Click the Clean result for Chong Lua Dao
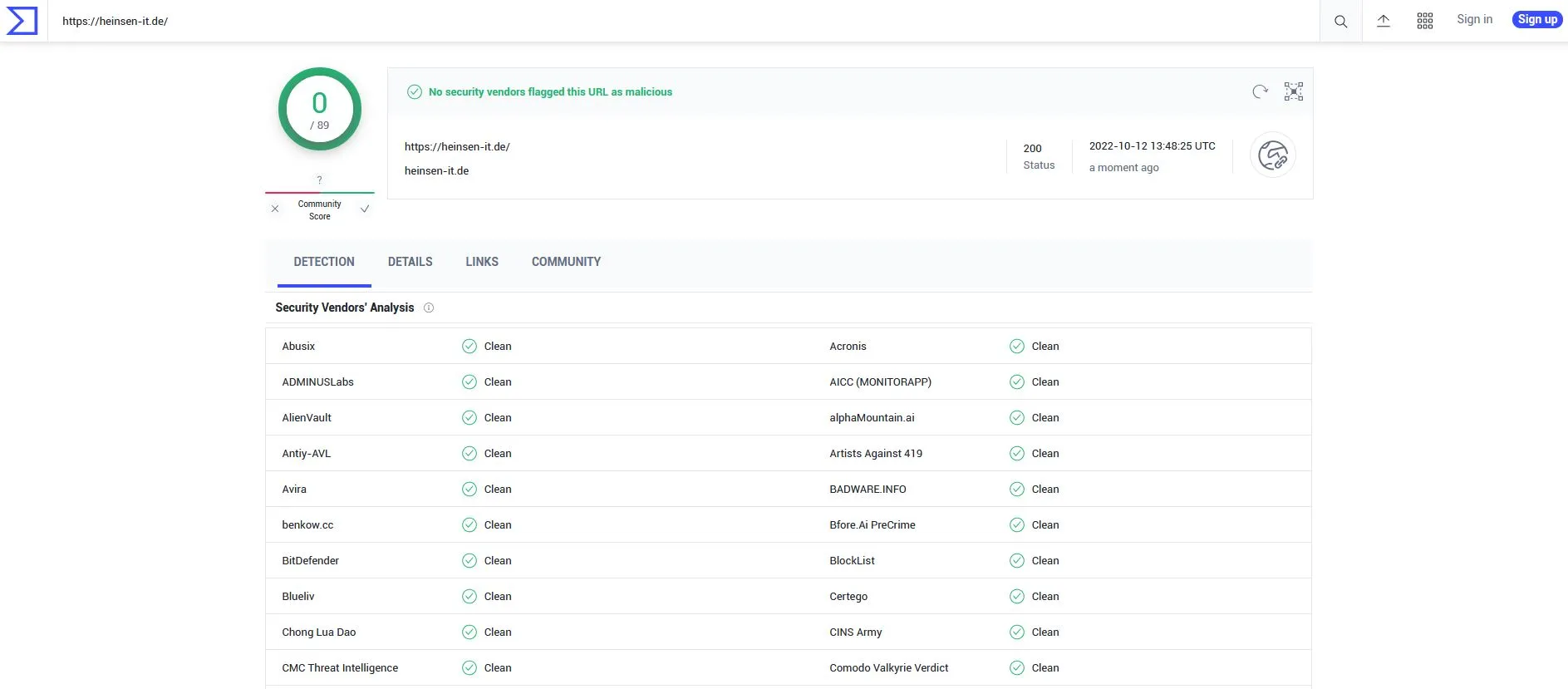 click(x=498, y=632)
